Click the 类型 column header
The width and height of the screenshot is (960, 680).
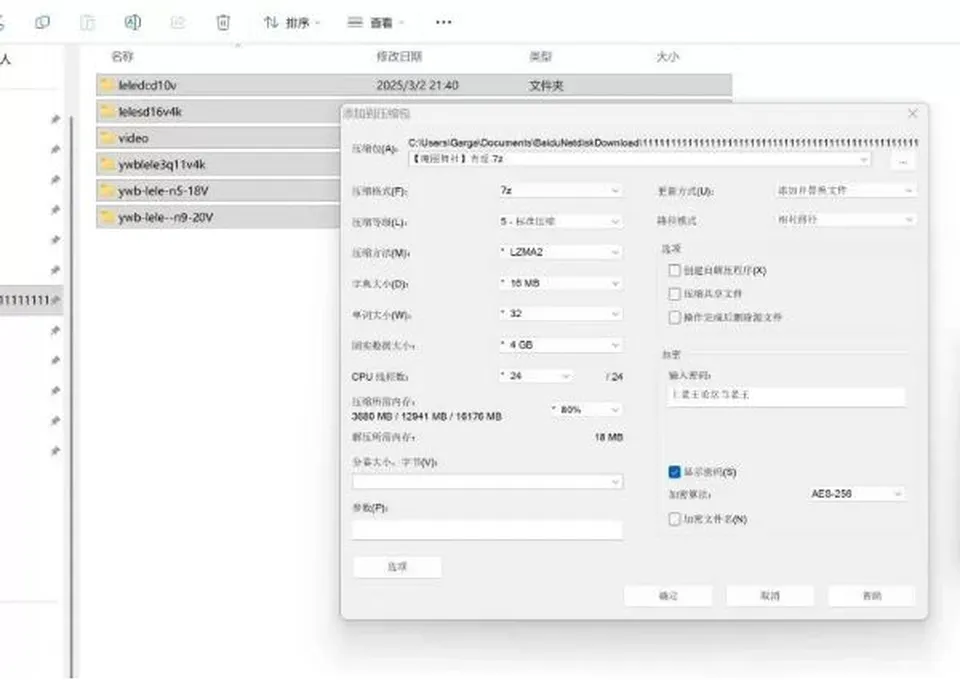coord(541,56)
